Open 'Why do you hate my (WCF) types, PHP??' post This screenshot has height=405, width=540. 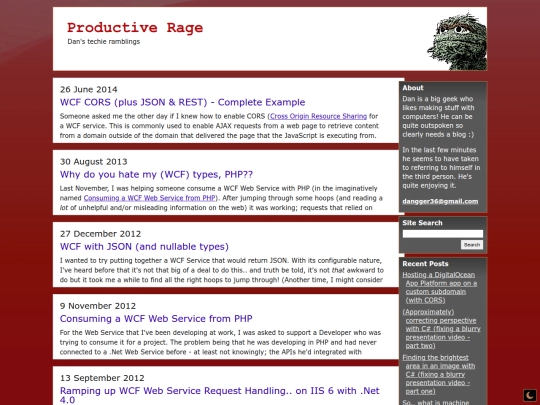click(156, 174)
